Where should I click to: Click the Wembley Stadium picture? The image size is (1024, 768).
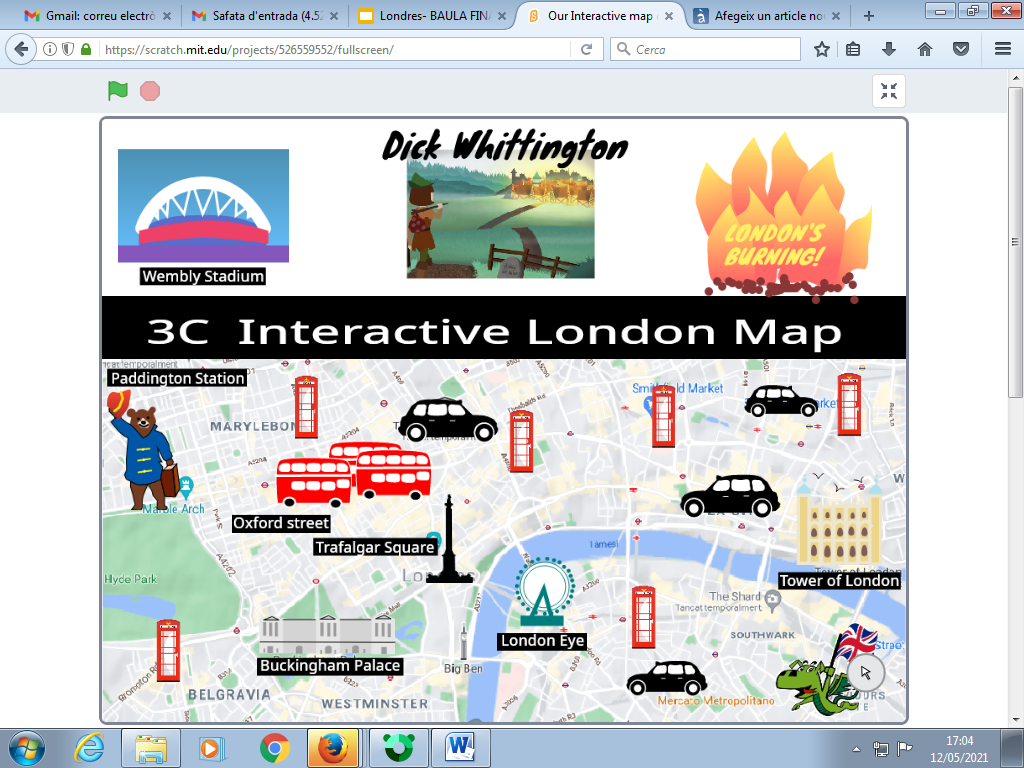click(x=203, y=205)
